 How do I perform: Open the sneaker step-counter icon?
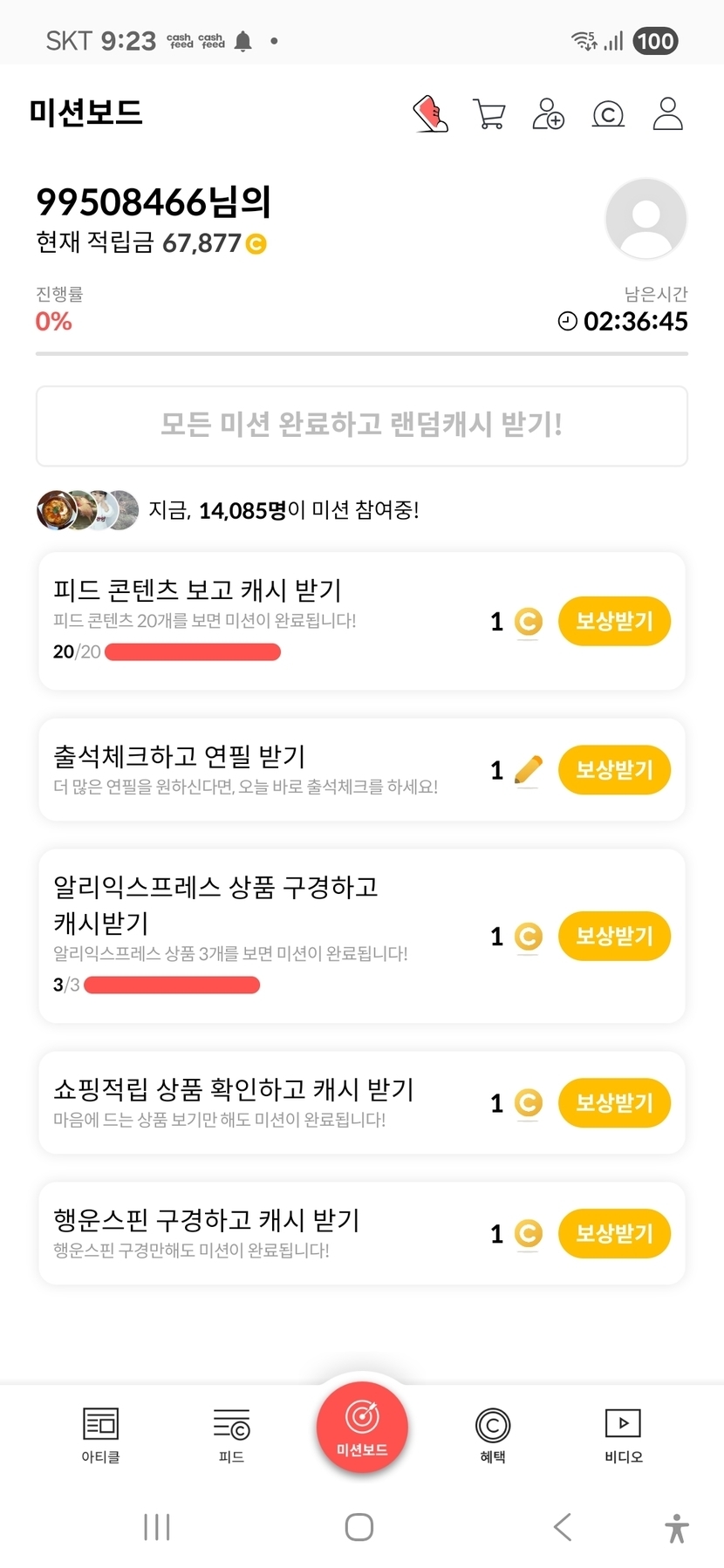[430, 114]
